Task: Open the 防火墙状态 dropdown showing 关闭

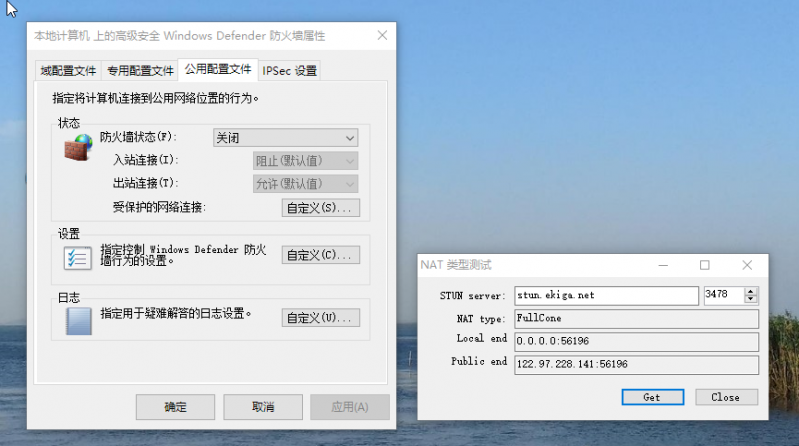Action: pyautogui.click(x=285, y=138)
